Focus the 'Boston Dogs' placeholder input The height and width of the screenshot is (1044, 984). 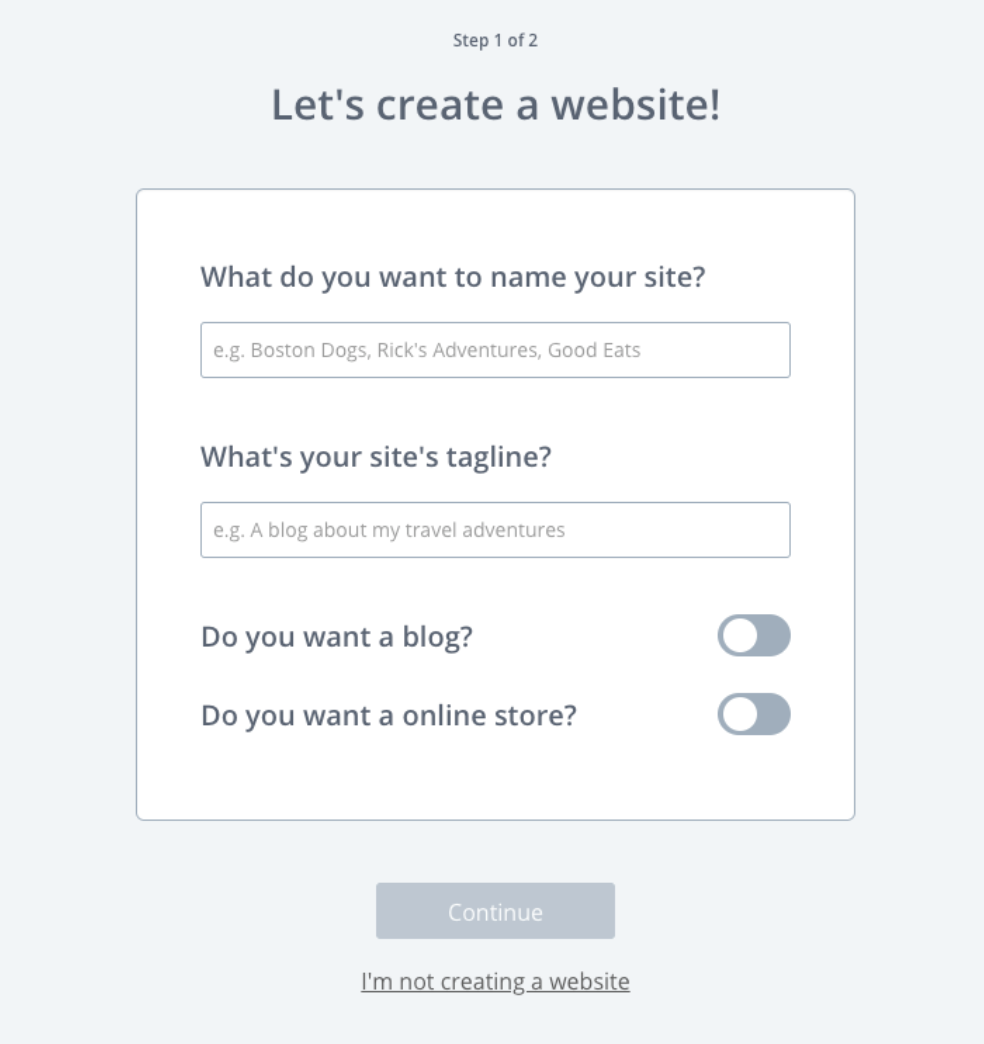point(494,350)
